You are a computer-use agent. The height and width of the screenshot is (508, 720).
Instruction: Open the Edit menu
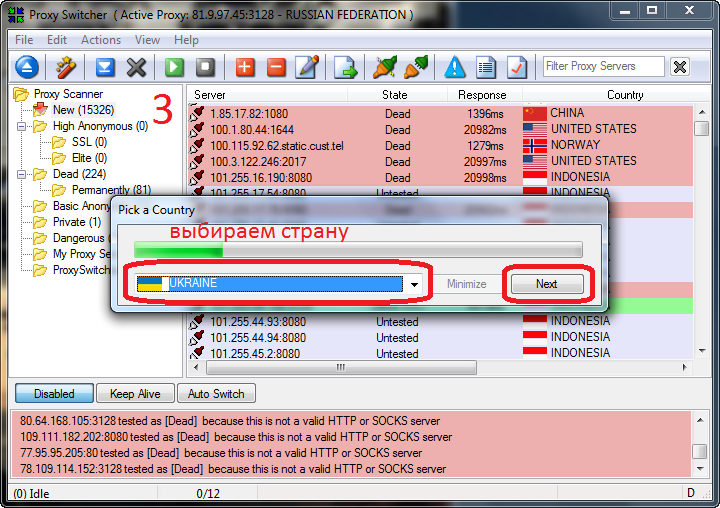(57, 40)
